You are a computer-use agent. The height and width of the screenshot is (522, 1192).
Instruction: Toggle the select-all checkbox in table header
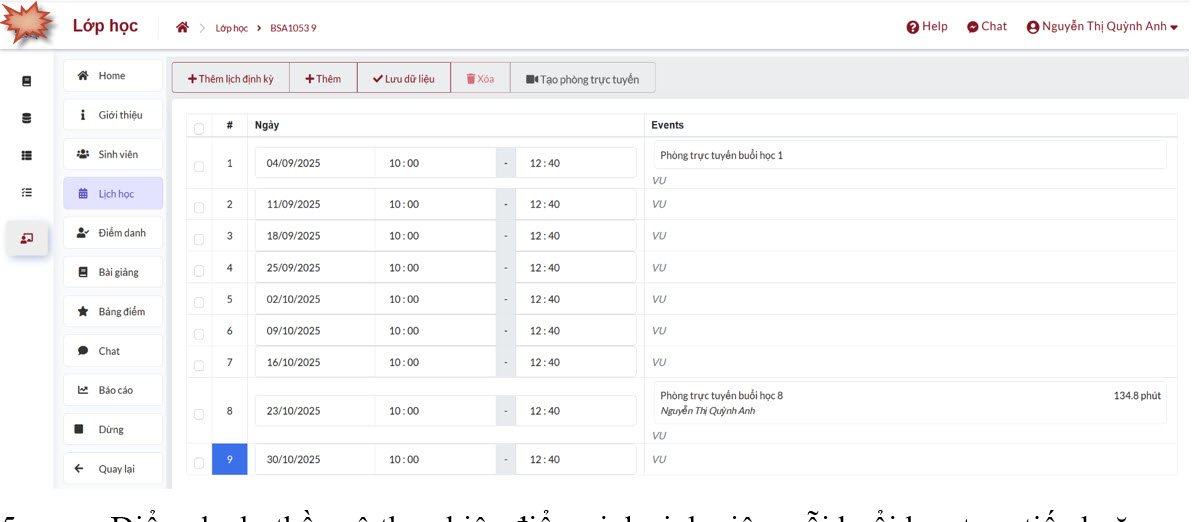tap(199, 129)
